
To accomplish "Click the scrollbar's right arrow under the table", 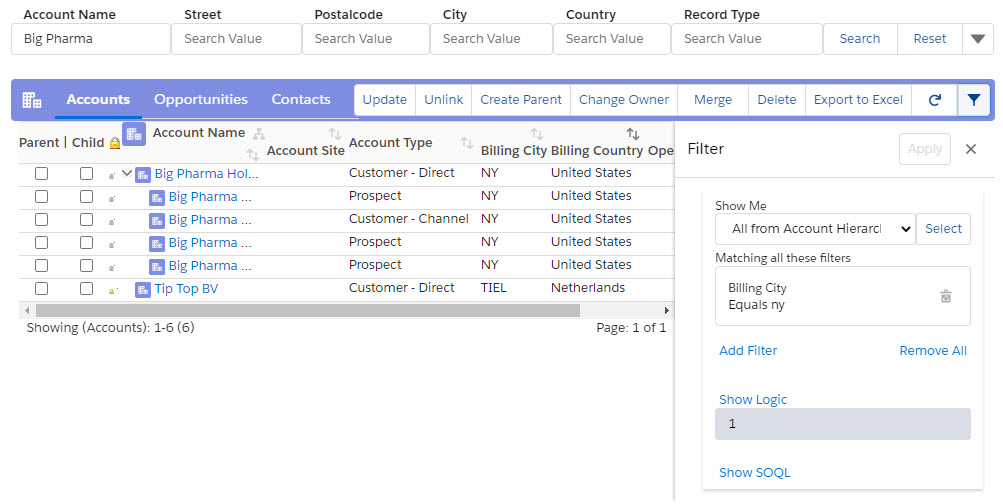I will pos(667,310).
